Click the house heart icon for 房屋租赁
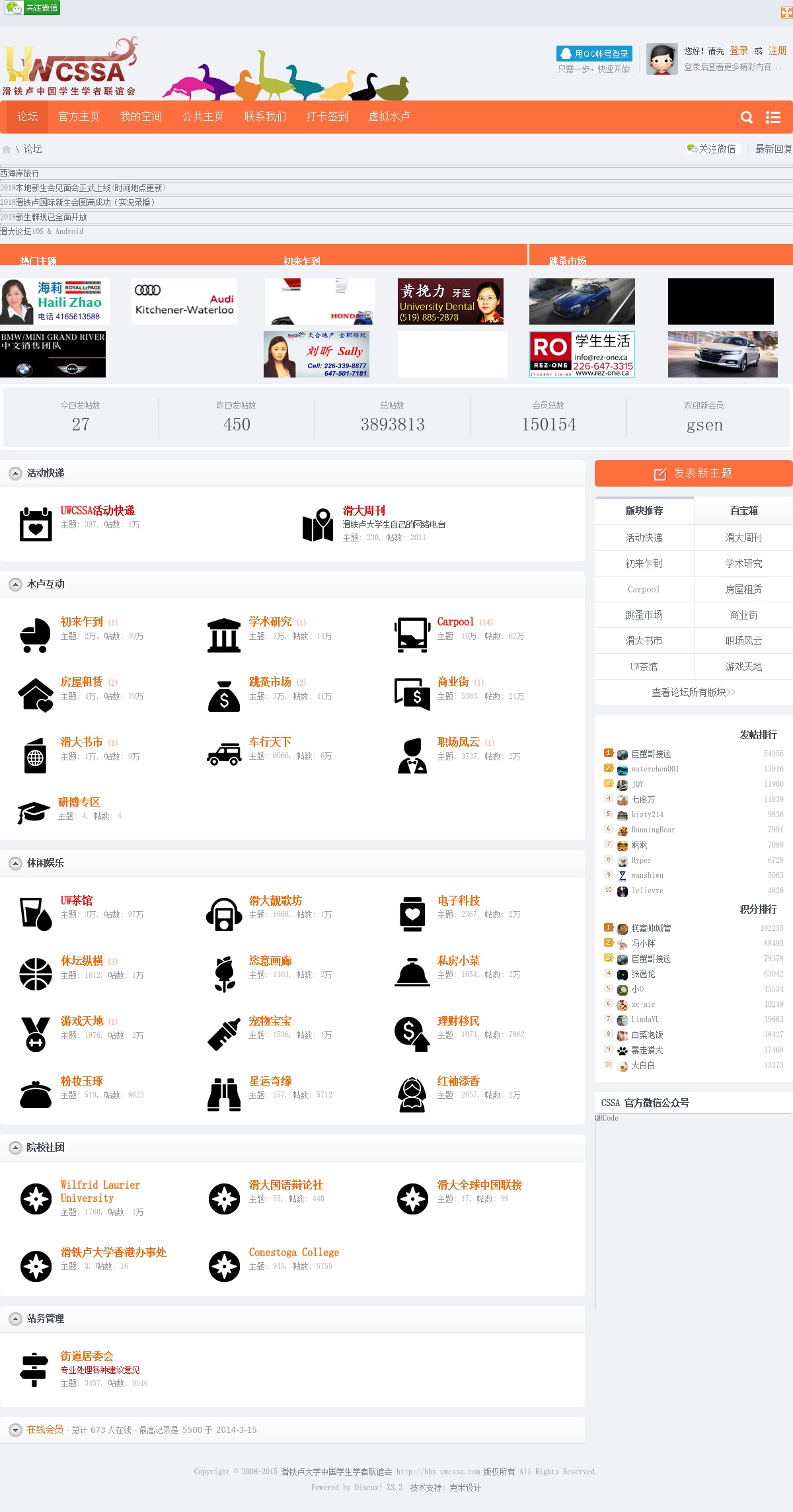 click(36, 696)
